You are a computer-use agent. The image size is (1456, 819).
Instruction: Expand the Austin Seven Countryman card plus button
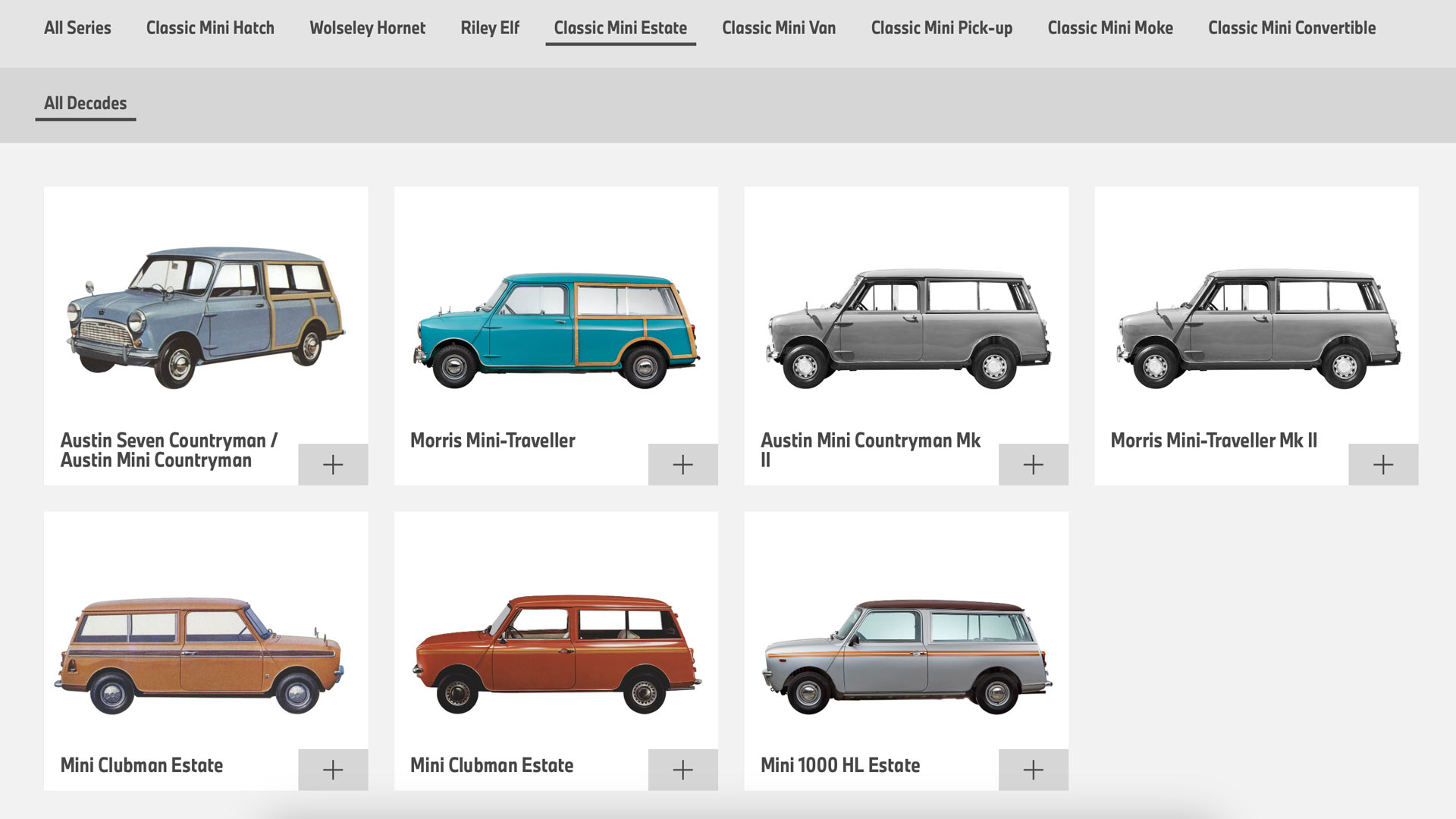point(333,464)
